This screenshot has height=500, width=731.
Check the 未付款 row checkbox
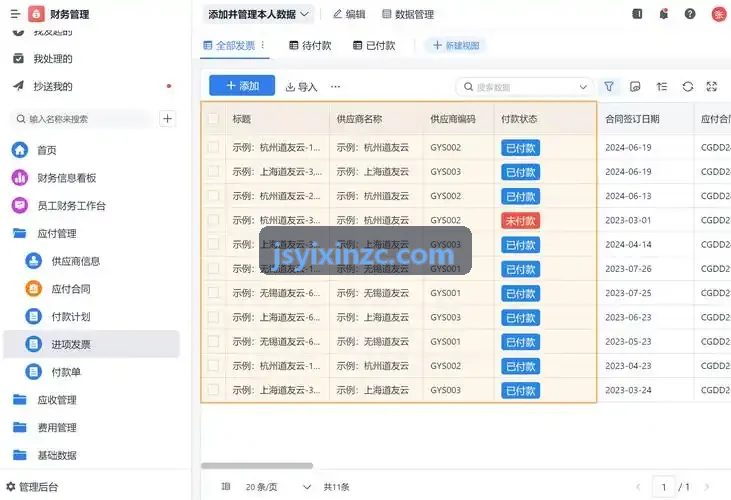(213, 220)
